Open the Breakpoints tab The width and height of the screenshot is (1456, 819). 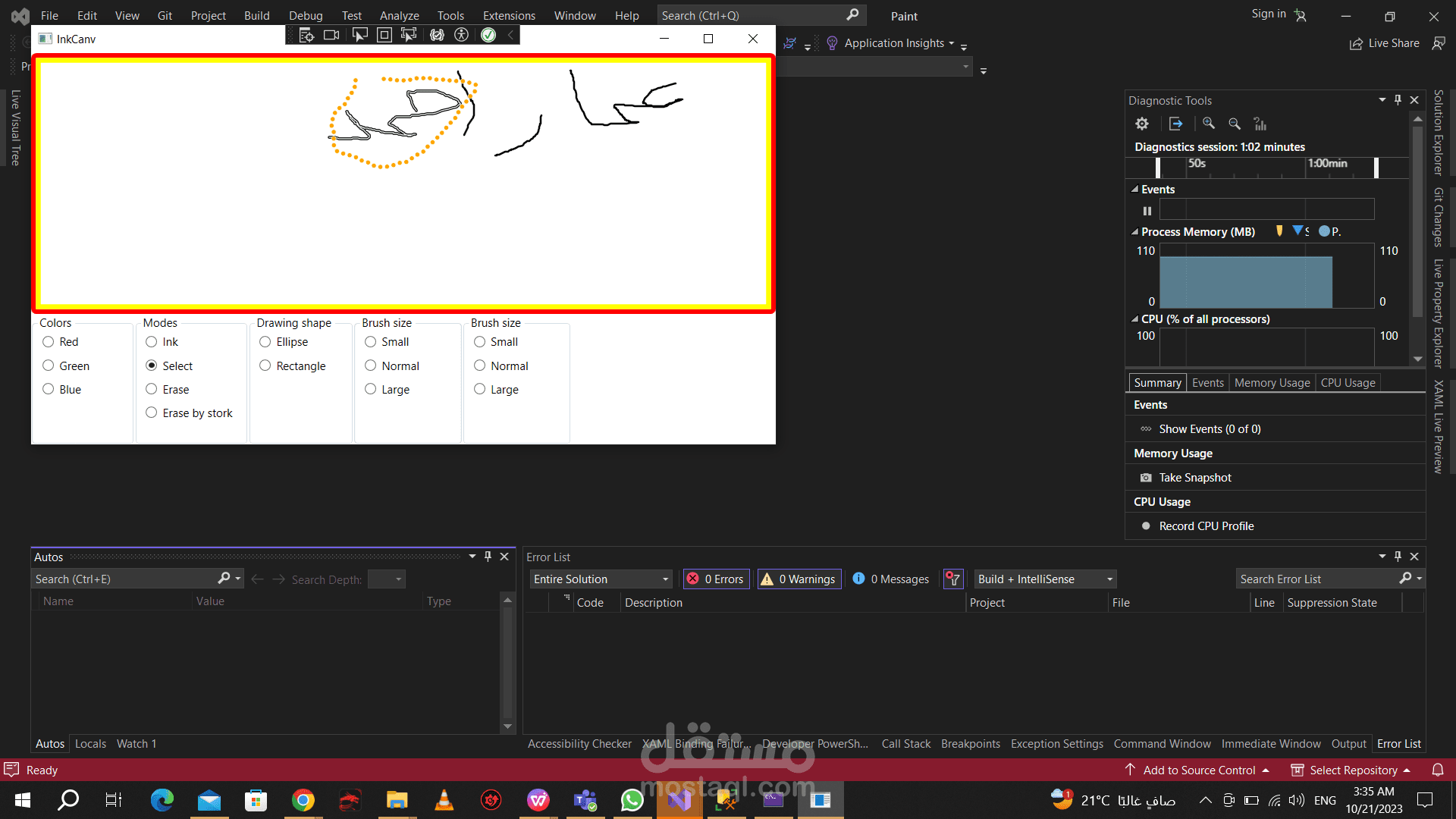point(970,744)
